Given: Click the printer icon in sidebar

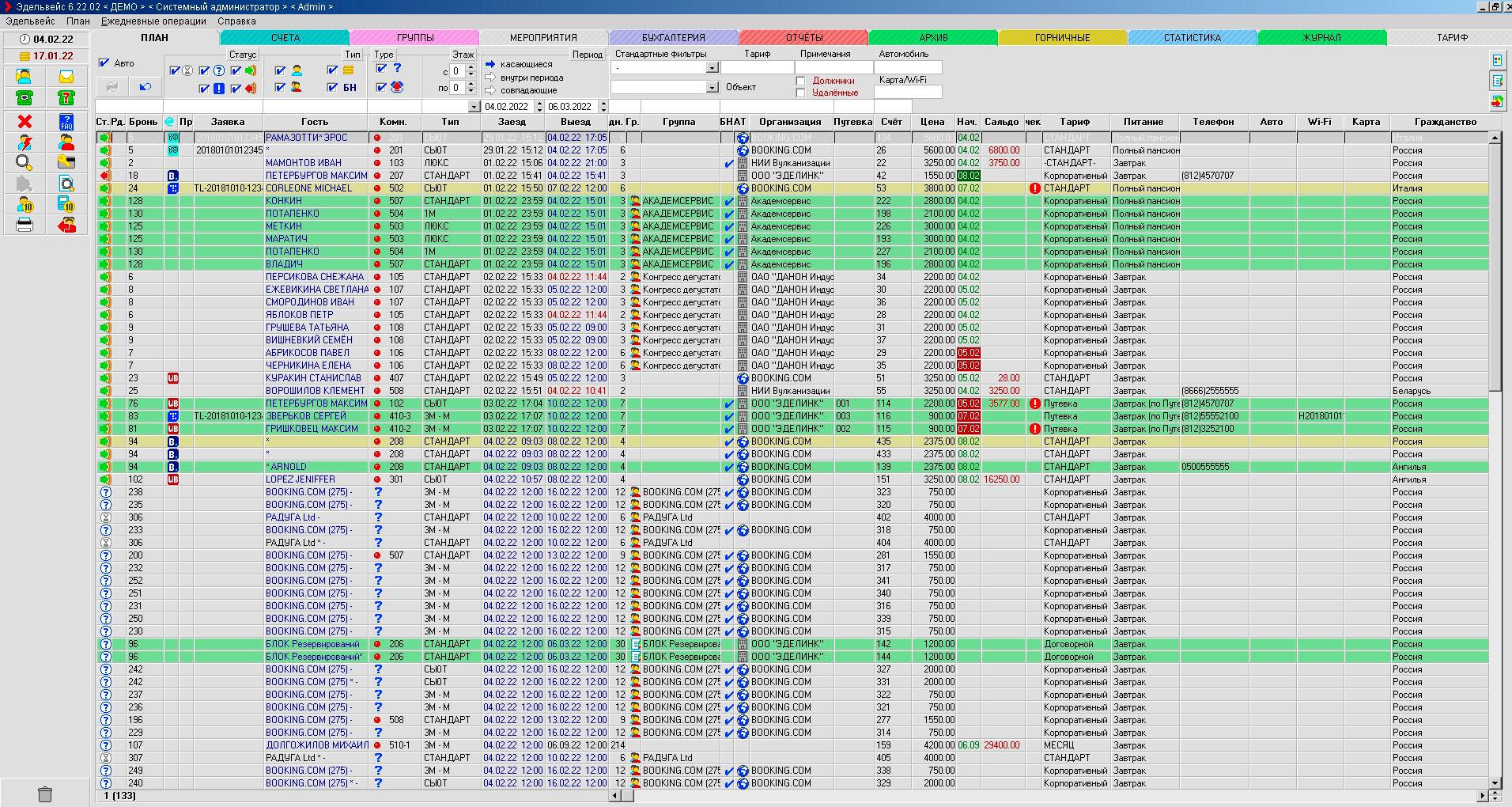Looking at the screenshot, I should 25,225.
